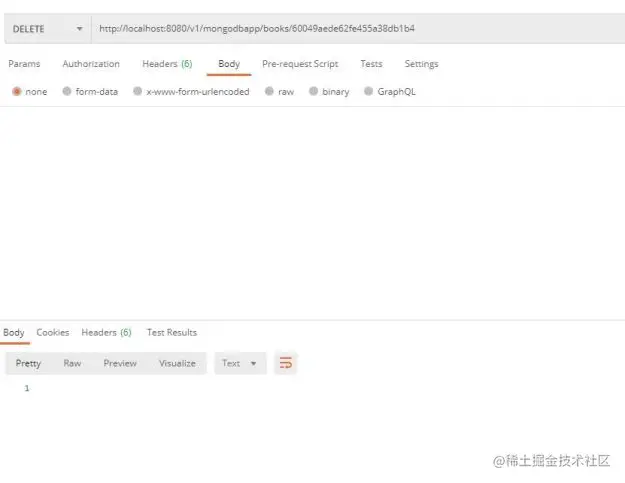Select the raw body radio button
625x483 pixels.
[x=269, y=92]
